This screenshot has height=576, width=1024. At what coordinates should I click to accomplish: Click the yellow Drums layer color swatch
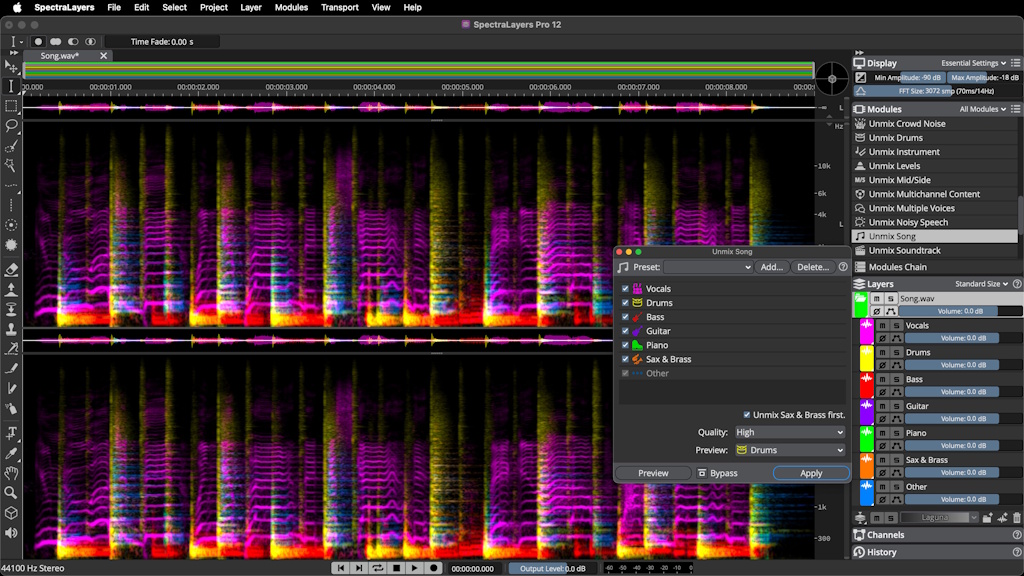pos(867,359)
